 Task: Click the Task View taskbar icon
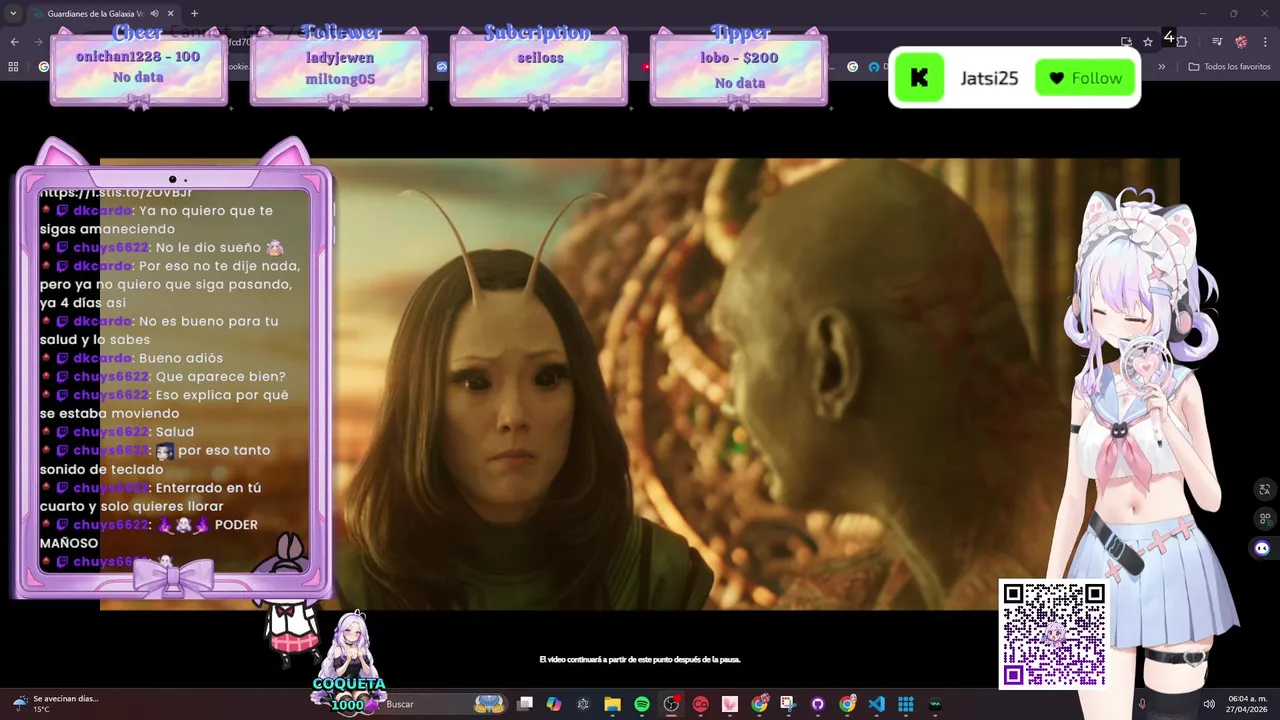[x=525, y=704]
